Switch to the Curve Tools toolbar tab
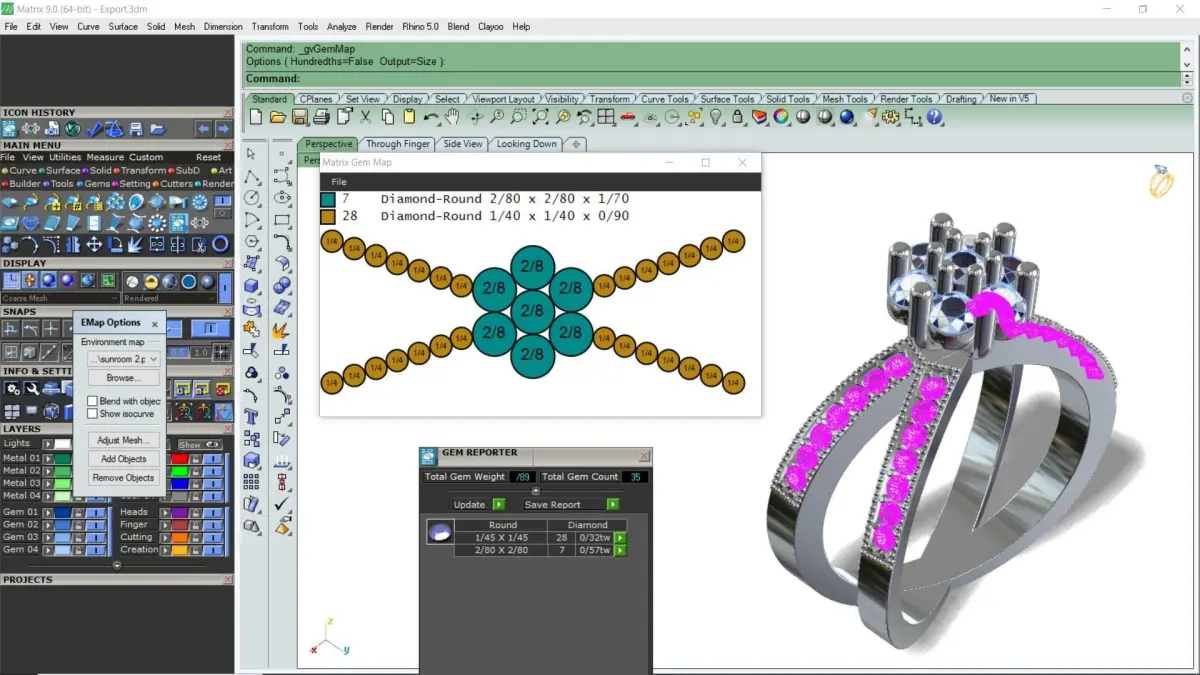 [x=665, y=99]
